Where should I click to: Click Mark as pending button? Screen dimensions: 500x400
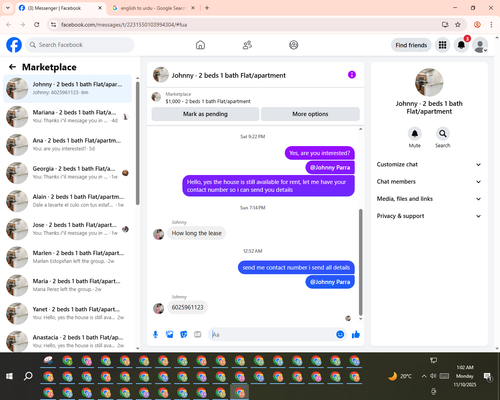[205, 114]
